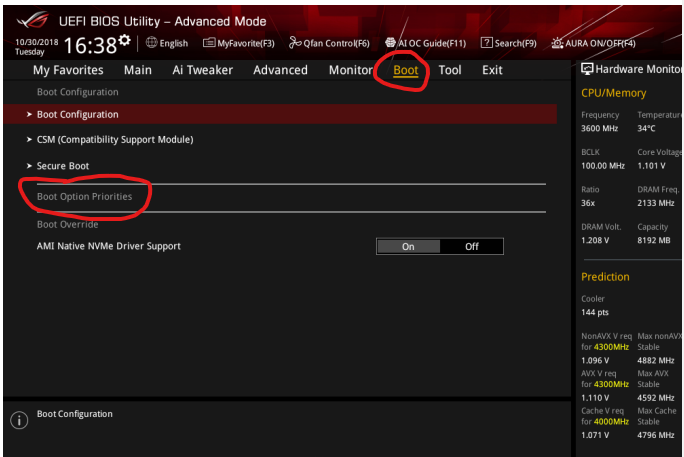Viewport: 684px width, 457px height.
Task: Click the Boot Configuration breadcrumb heading
Action: [78, 92]
